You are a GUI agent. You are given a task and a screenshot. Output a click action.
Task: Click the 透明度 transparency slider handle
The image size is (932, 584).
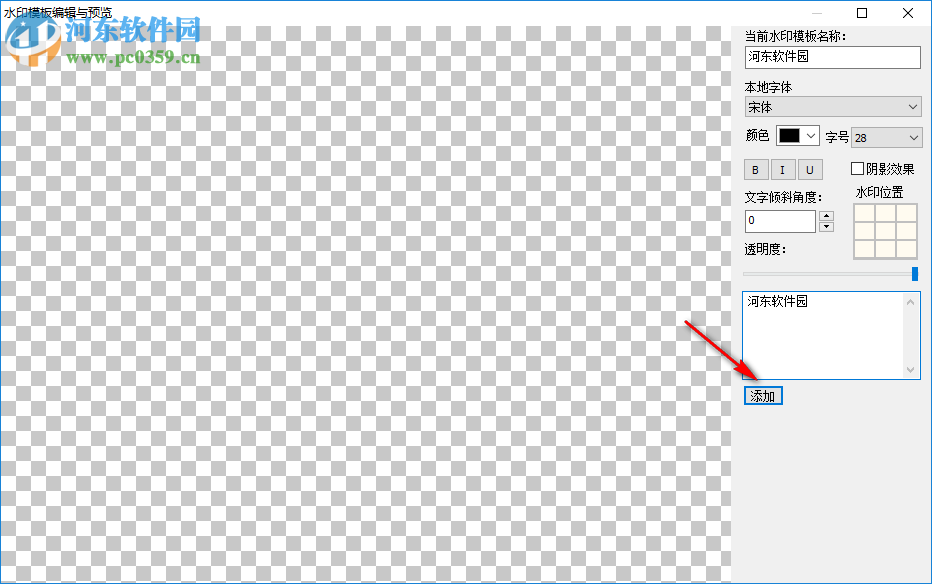915,274
